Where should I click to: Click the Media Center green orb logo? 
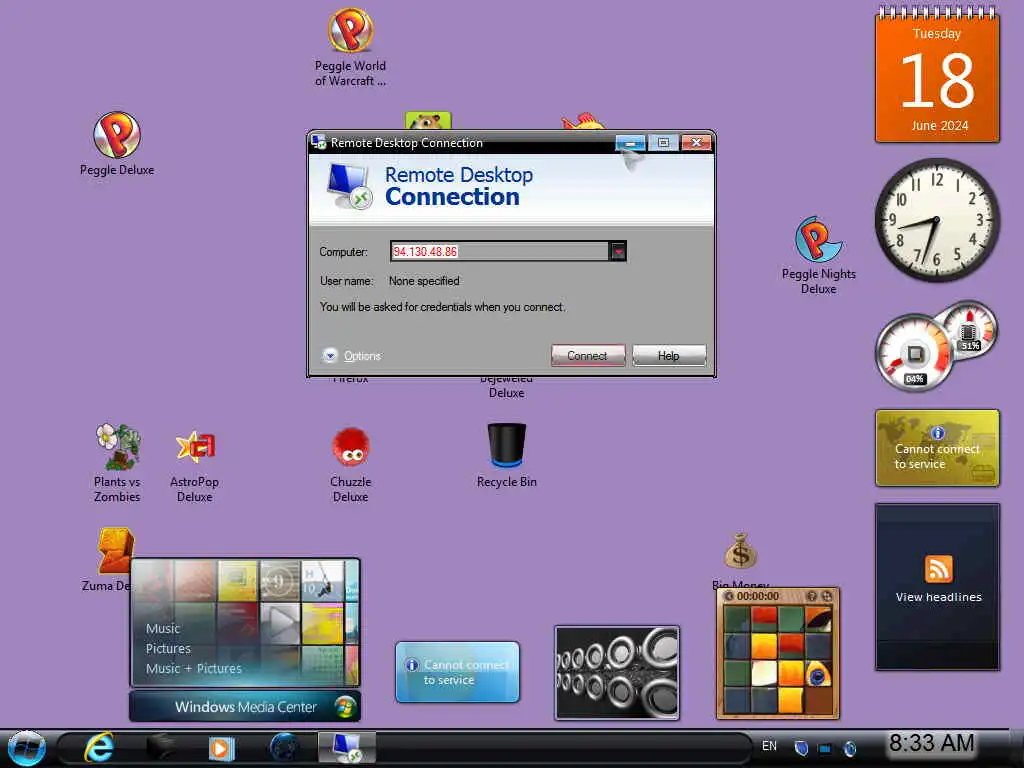[x=345, y=707]
